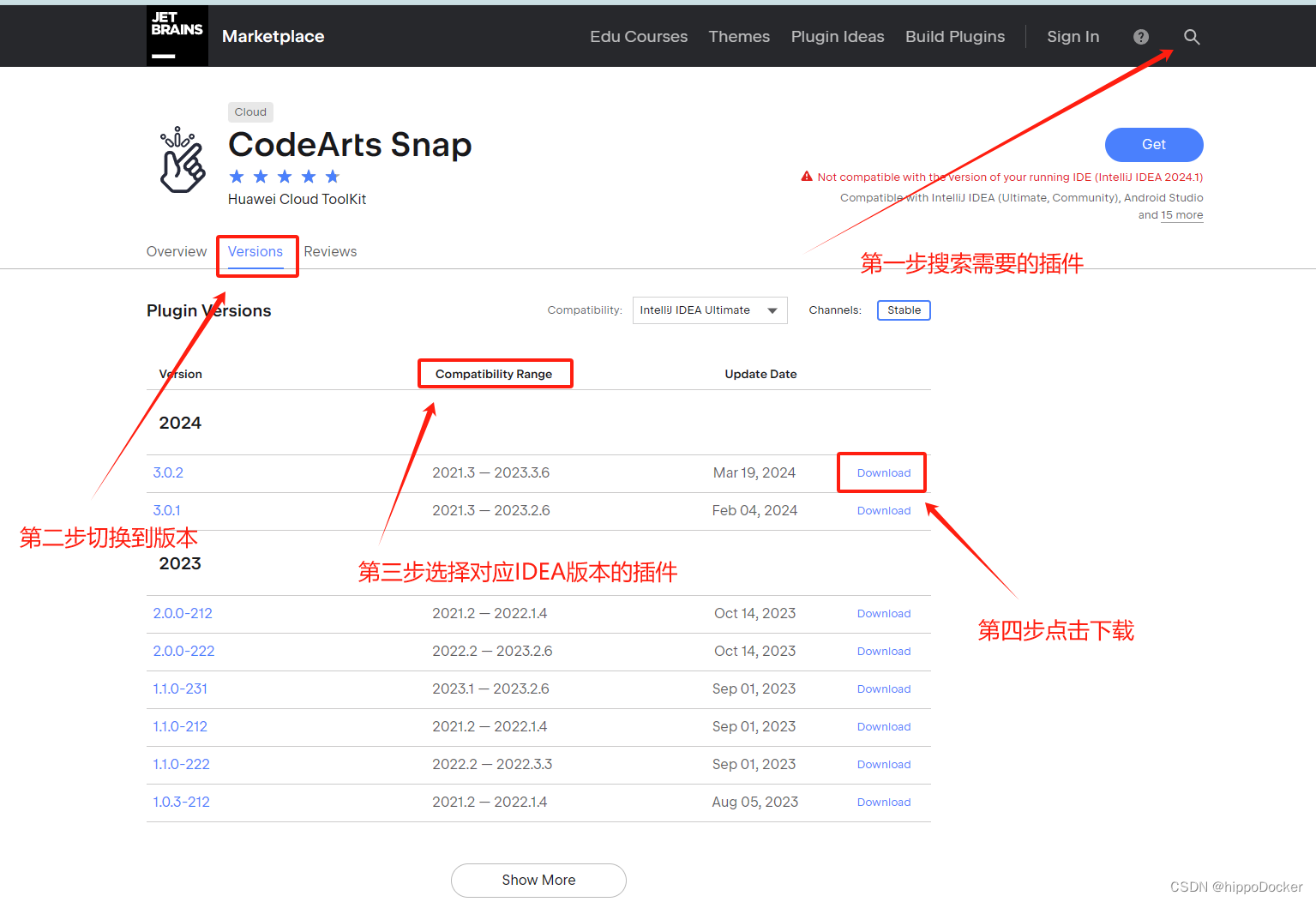1316x902 pixels.
Task: Download version 3.0.2
Action: click(884, 472)
